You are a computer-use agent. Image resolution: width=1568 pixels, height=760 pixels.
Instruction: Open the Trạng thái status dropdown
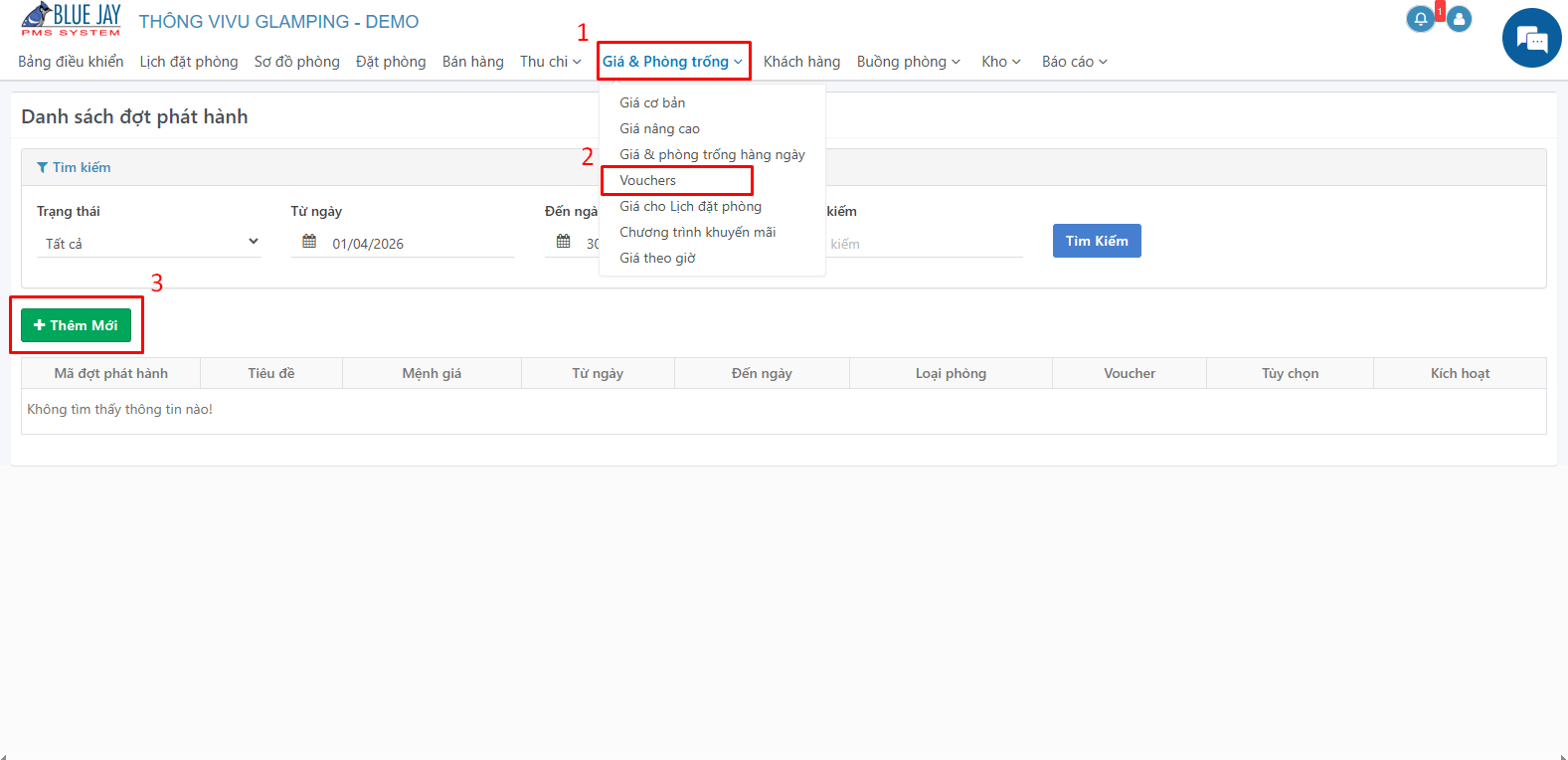[x=149, y=243]
